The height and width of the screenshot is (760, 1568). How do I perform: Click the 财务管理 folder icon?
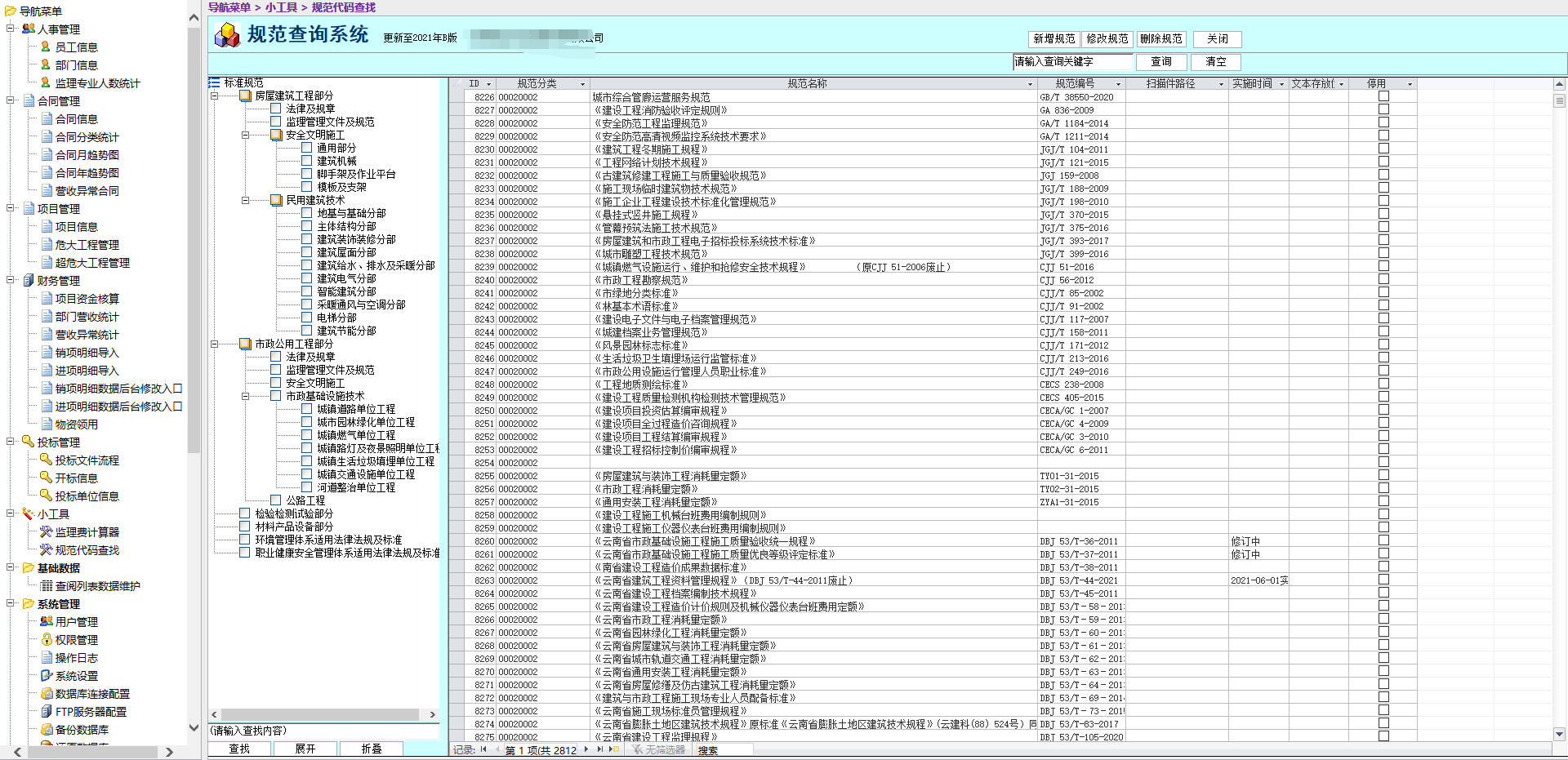point(29,280)
